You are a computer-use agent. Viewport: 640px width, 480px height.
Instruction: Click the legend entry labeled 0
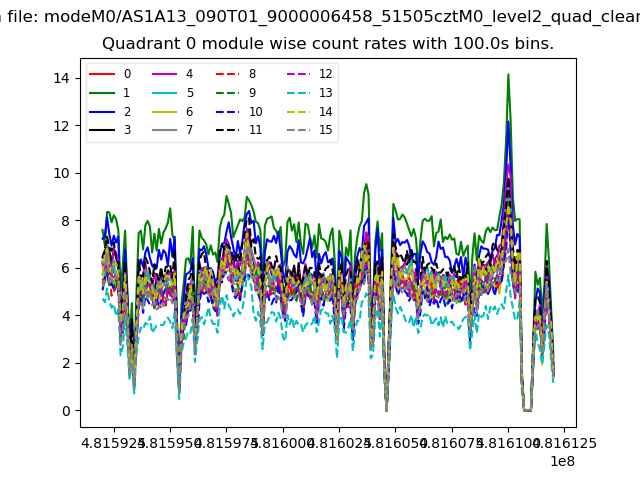point(110,74)
